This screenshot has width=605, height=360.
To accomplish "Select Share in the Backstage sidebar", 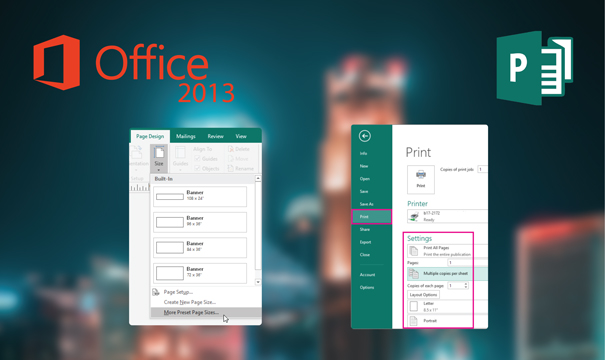I will tap(365, 230).
